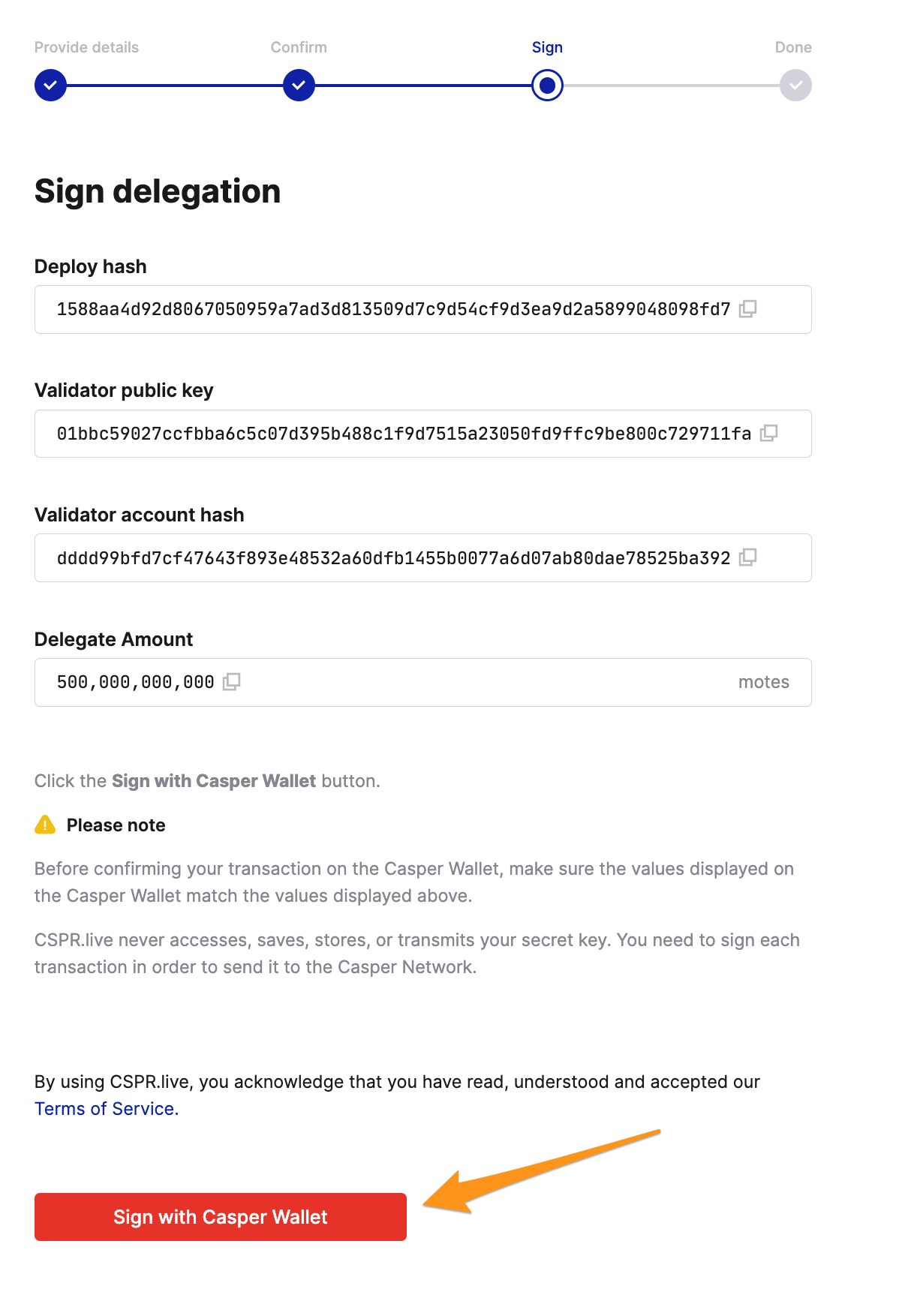This screenshot has height=1316, width=899.
Task: Go to the Provide details step label
Action: pyautogui.click(x=86, y=47)
